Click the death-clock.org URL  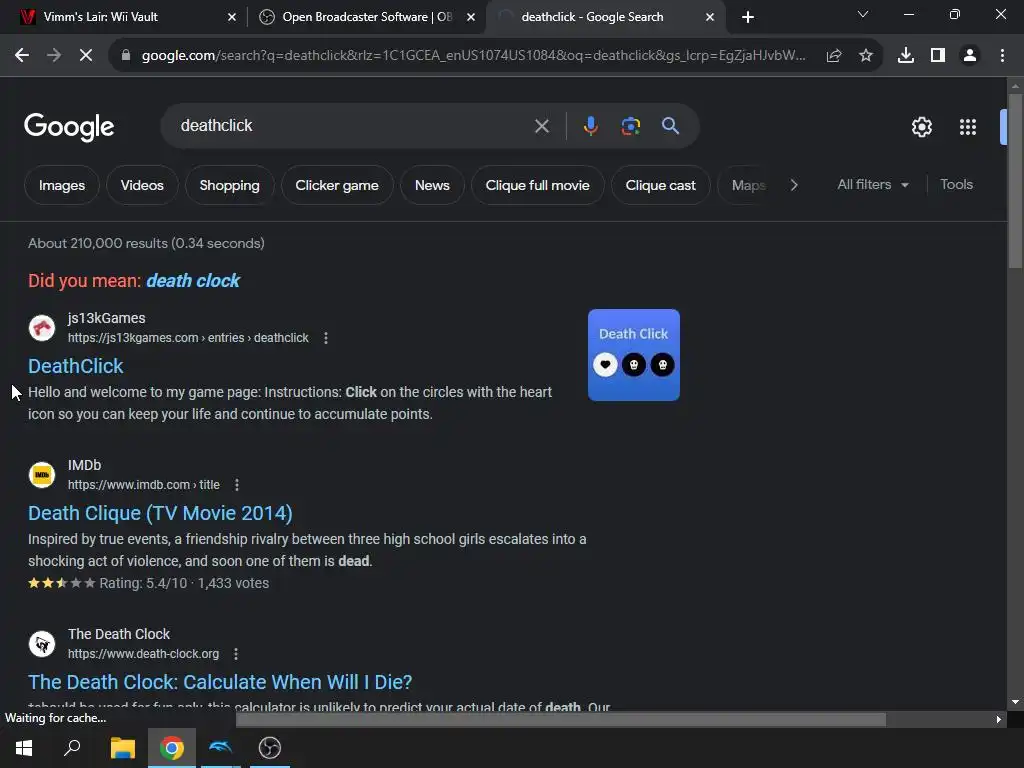[144, 654]
